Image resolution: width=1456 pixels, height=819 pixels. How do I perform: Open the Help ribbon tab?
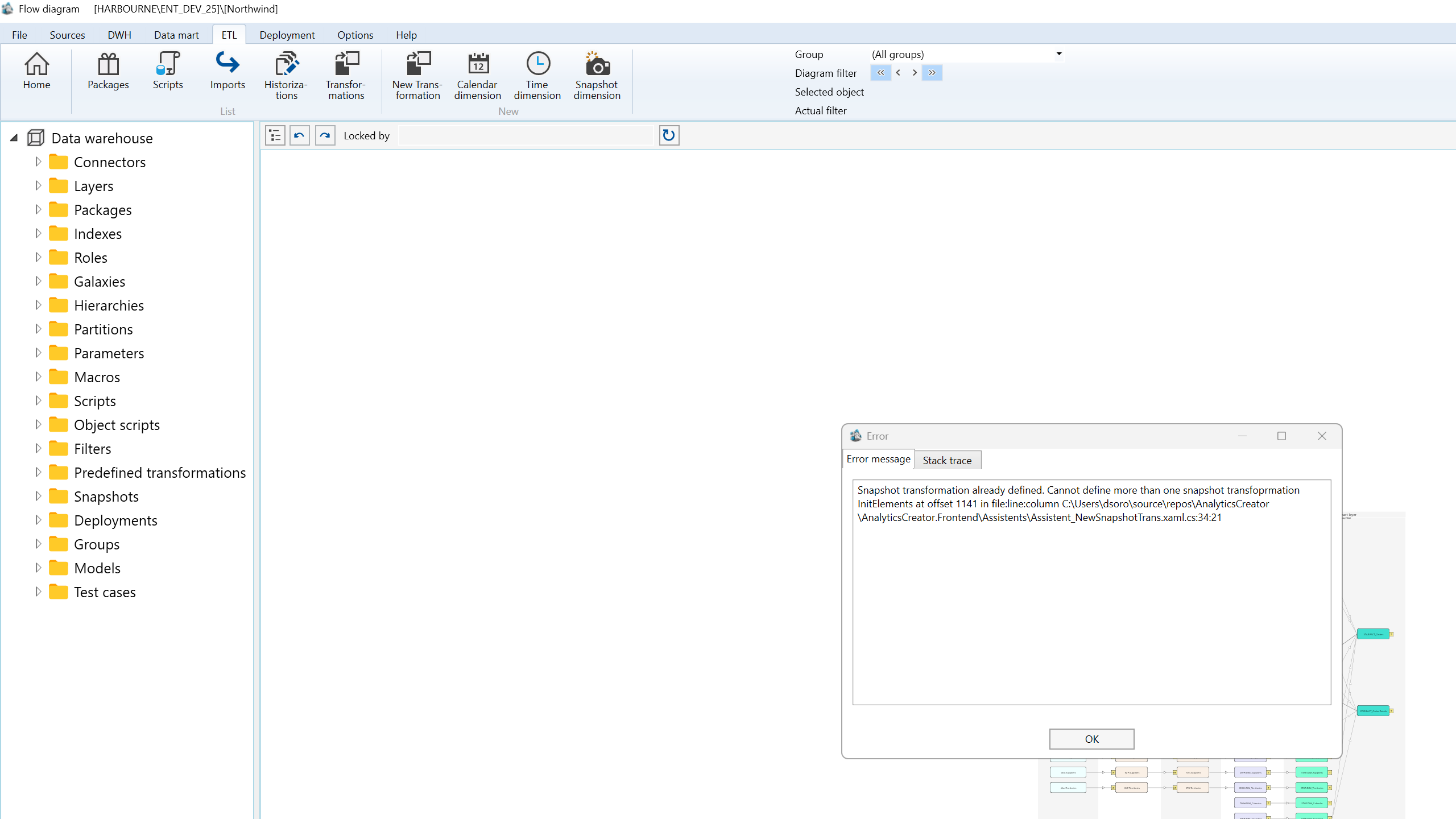407,35
